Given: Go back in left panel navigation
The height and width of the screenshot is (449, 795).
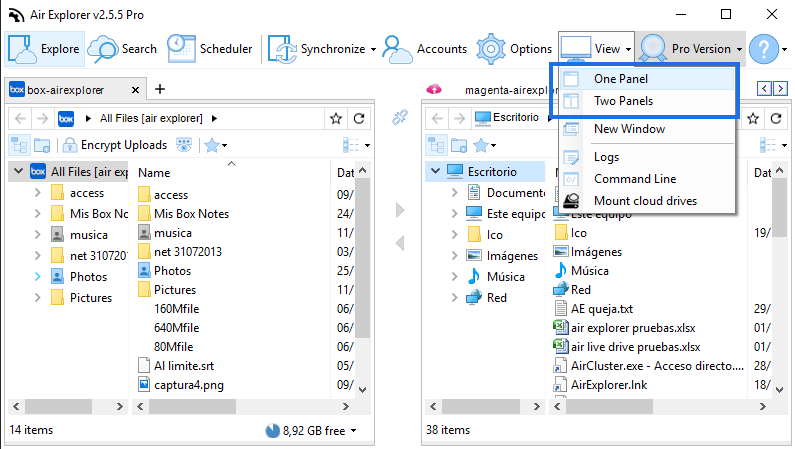Looking at the screenshot, I should [x=20, y=119].
